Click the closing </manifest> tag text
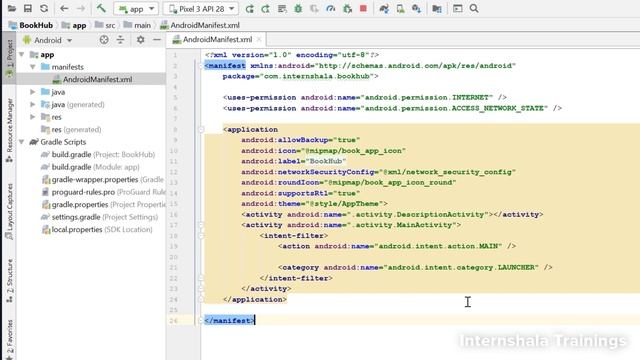640x360 pixels. 229,320
